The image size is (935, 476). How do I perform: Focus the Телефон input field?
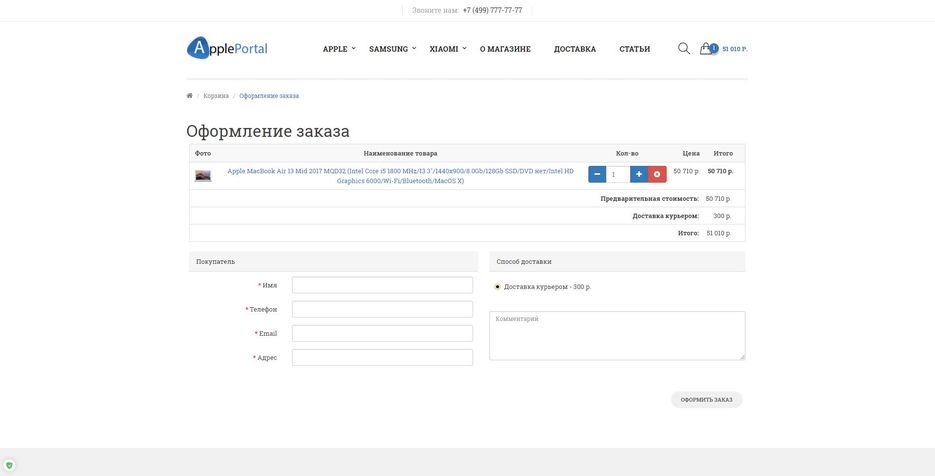(382, 309)
